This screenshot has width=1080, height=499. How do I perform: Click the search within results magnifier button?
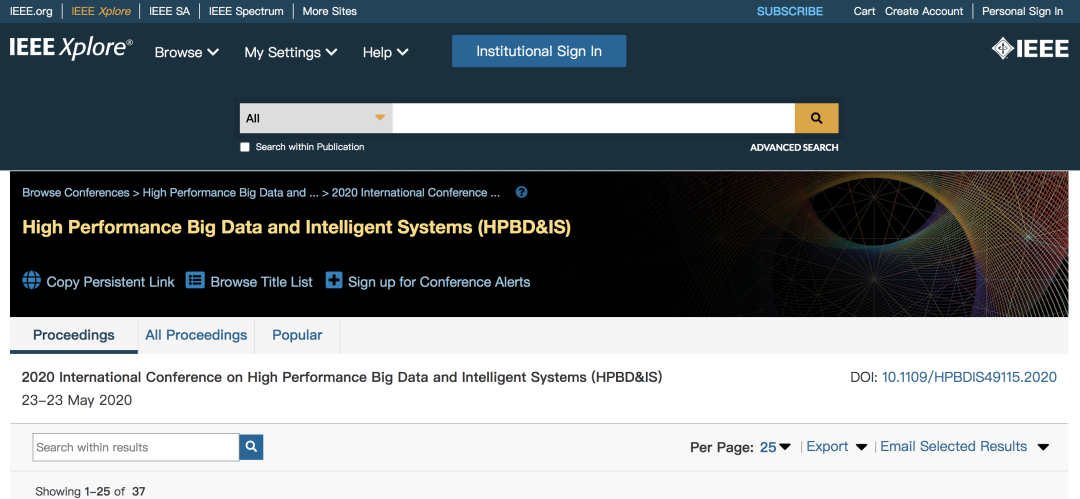coord(251,447)
